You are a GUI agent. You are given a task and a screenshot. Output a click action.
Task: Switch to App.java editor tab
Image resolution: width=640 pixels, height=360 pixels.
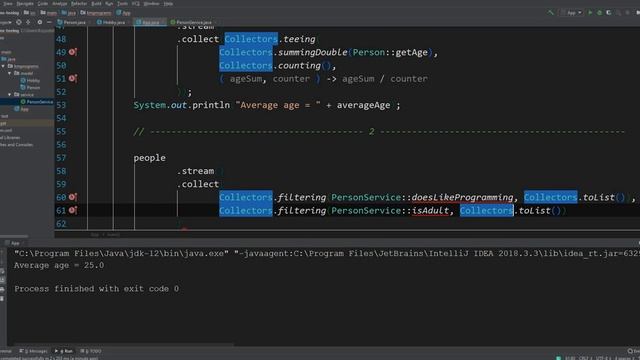point(149,22)
